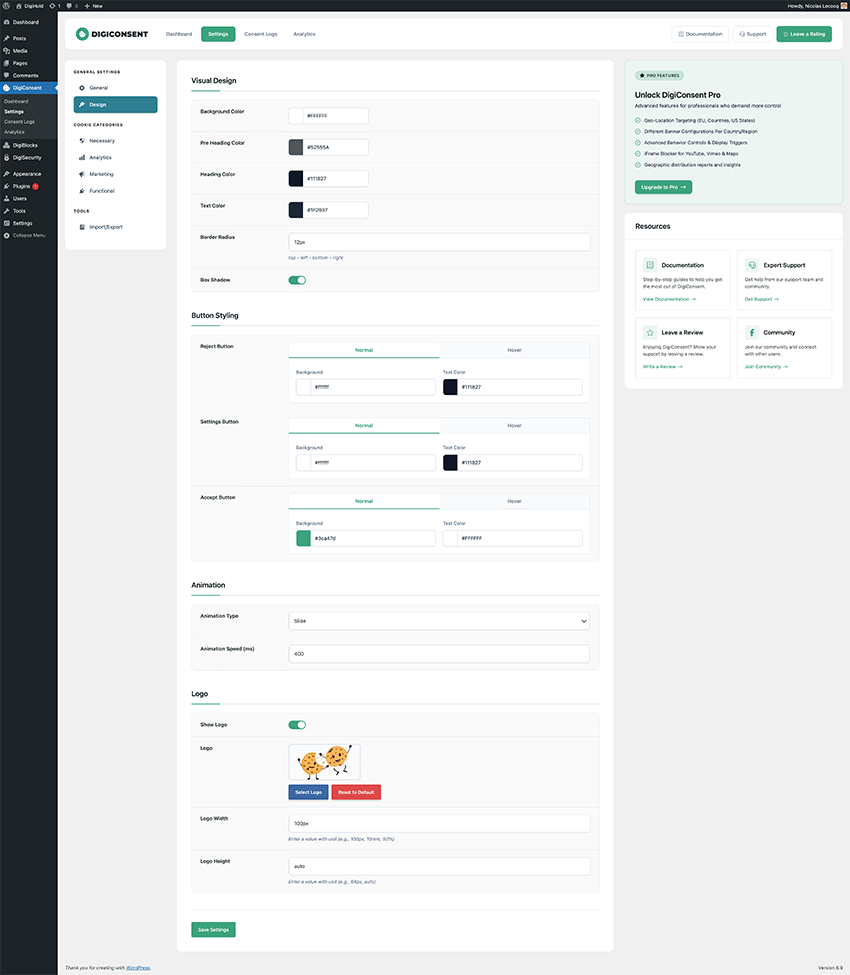The height and width of the screenshot is (975, 850).
Task: Click the Posts pin icon in WordPress menu
Action: click(x=6, y=38)
